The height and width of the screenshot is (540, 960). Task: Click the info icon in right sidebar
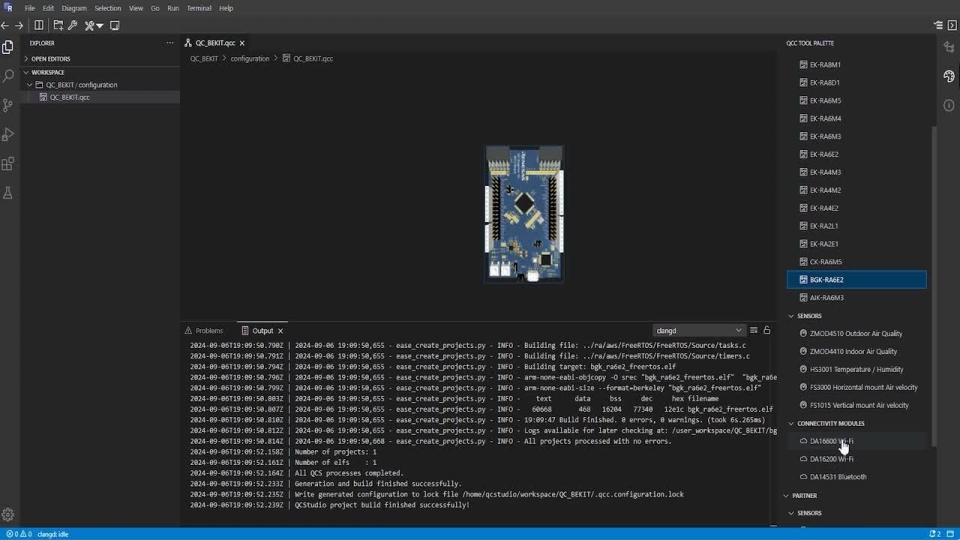[x=949, y=105]
